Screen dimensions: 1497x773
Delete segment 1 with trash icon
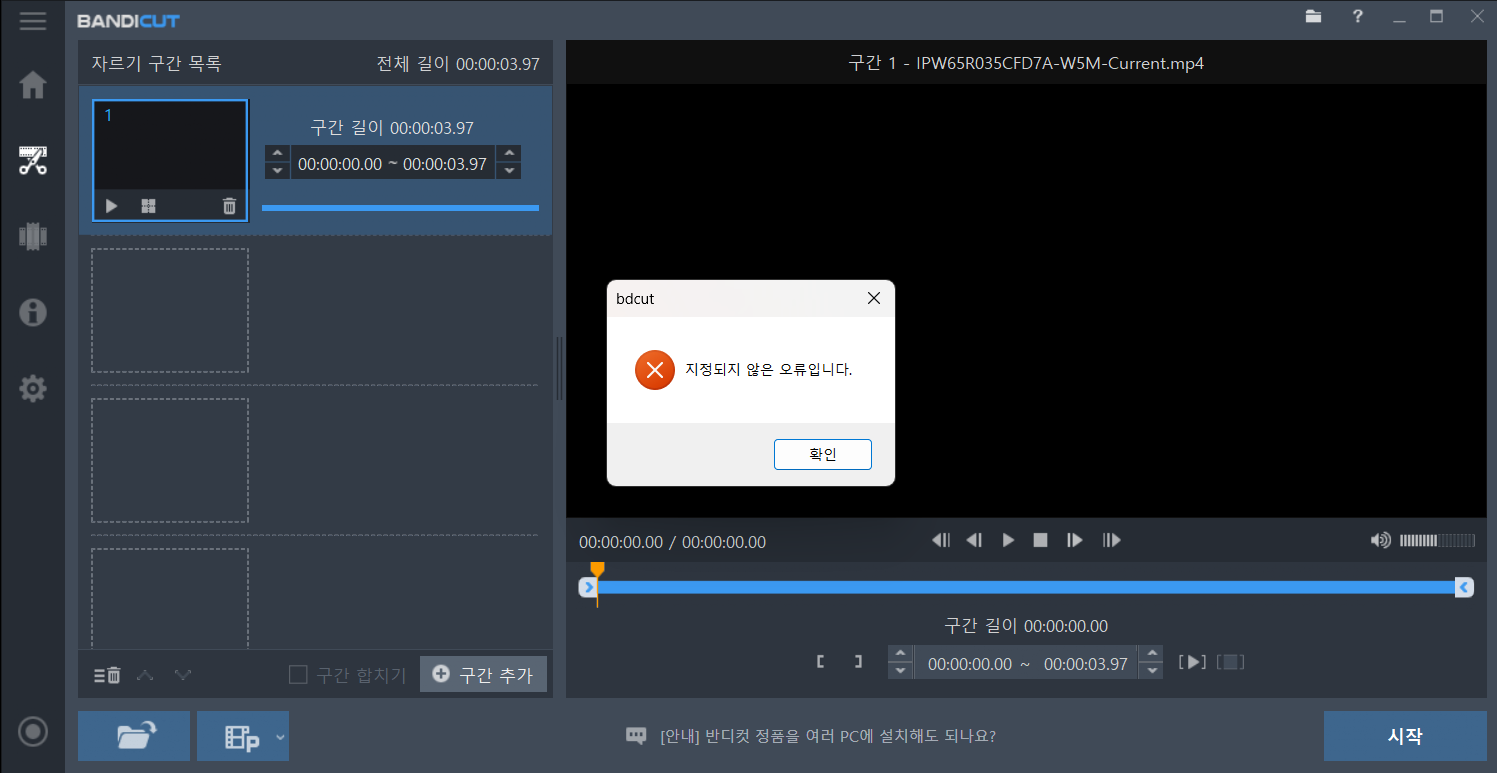[x=229, y=206]
